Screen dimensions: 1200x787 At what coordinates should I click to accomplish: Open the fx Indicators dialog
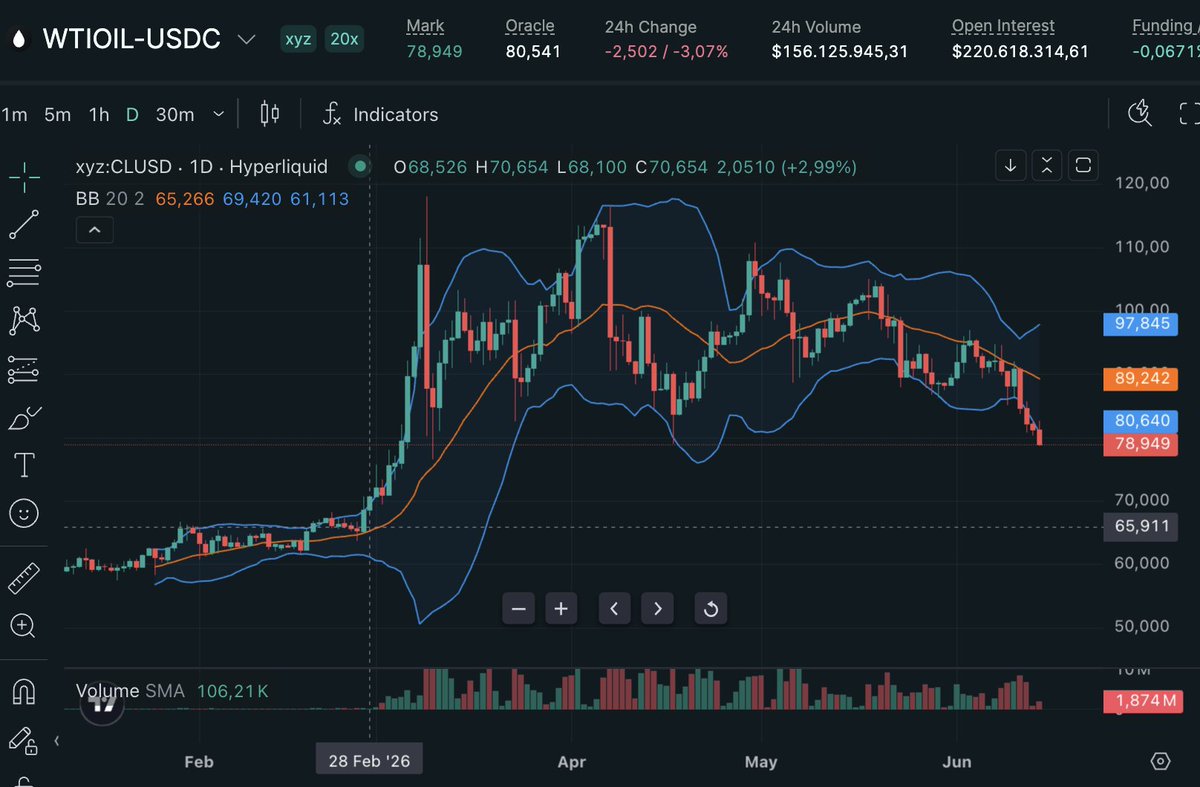tap(381, 114)
